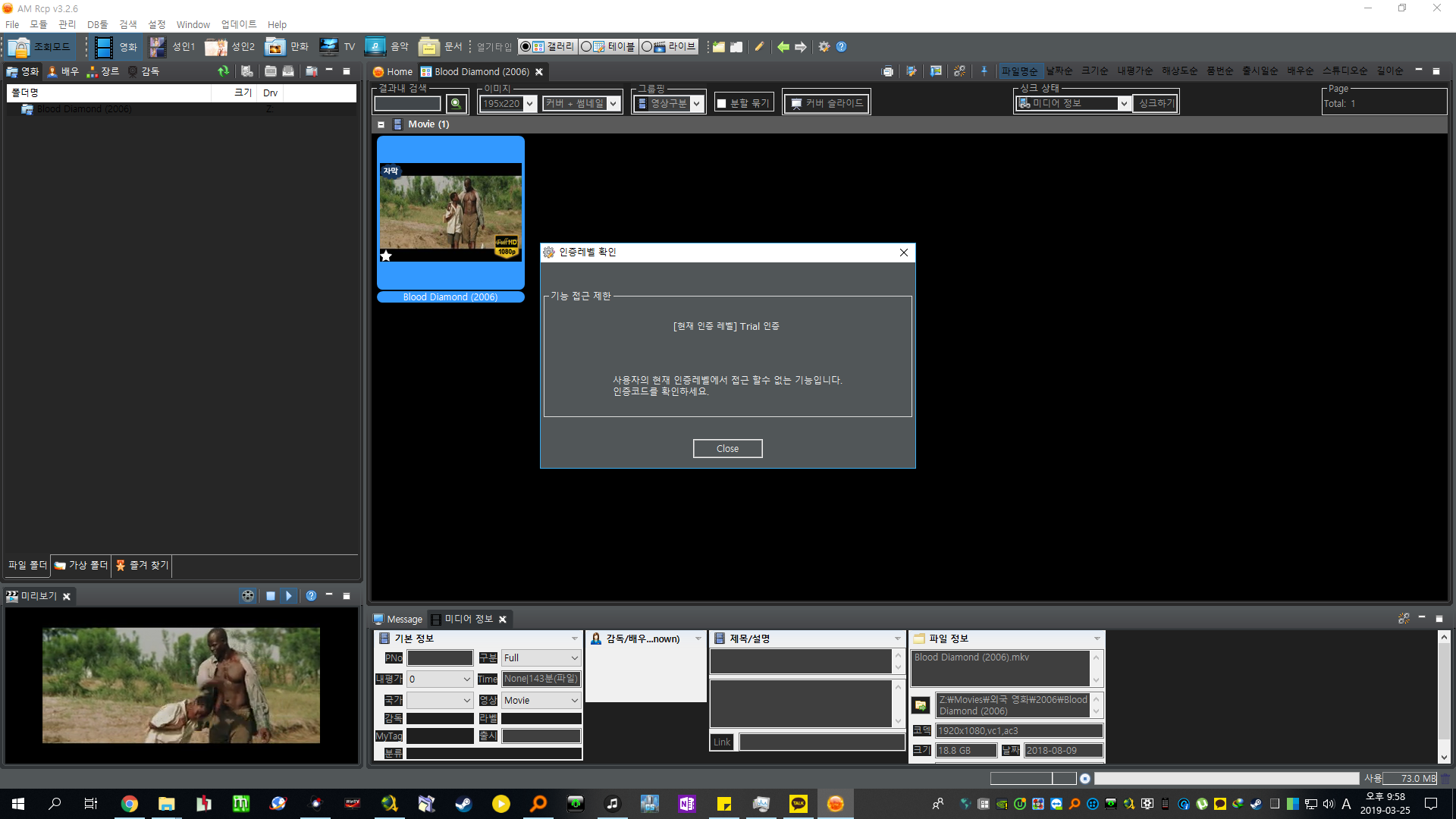Expand the 영상구분 grouping dropdown
The width and height of the screenshot is (1456, 819).
click(x=697, y=103)
